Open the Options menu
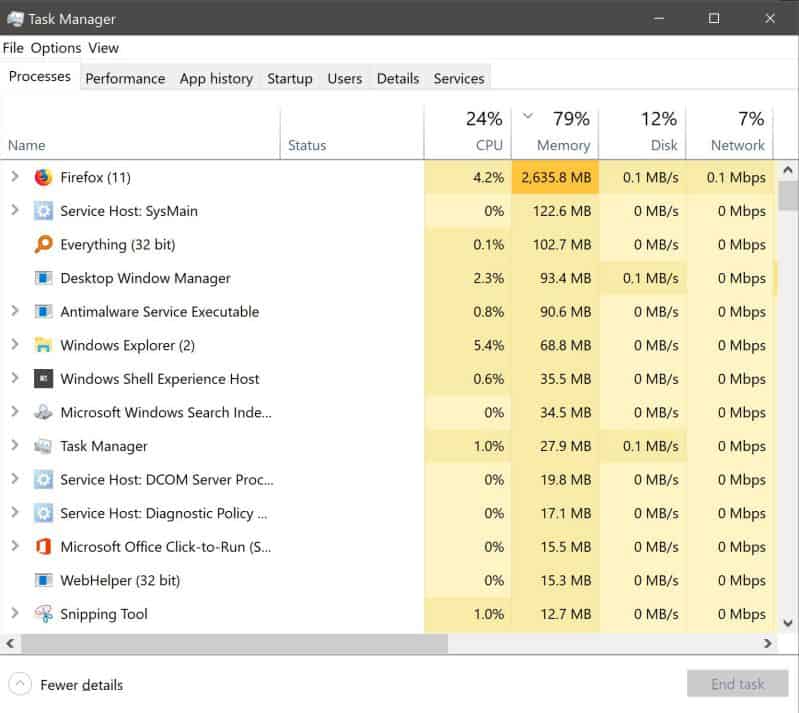799x713 pixels. tap(56, 48)
